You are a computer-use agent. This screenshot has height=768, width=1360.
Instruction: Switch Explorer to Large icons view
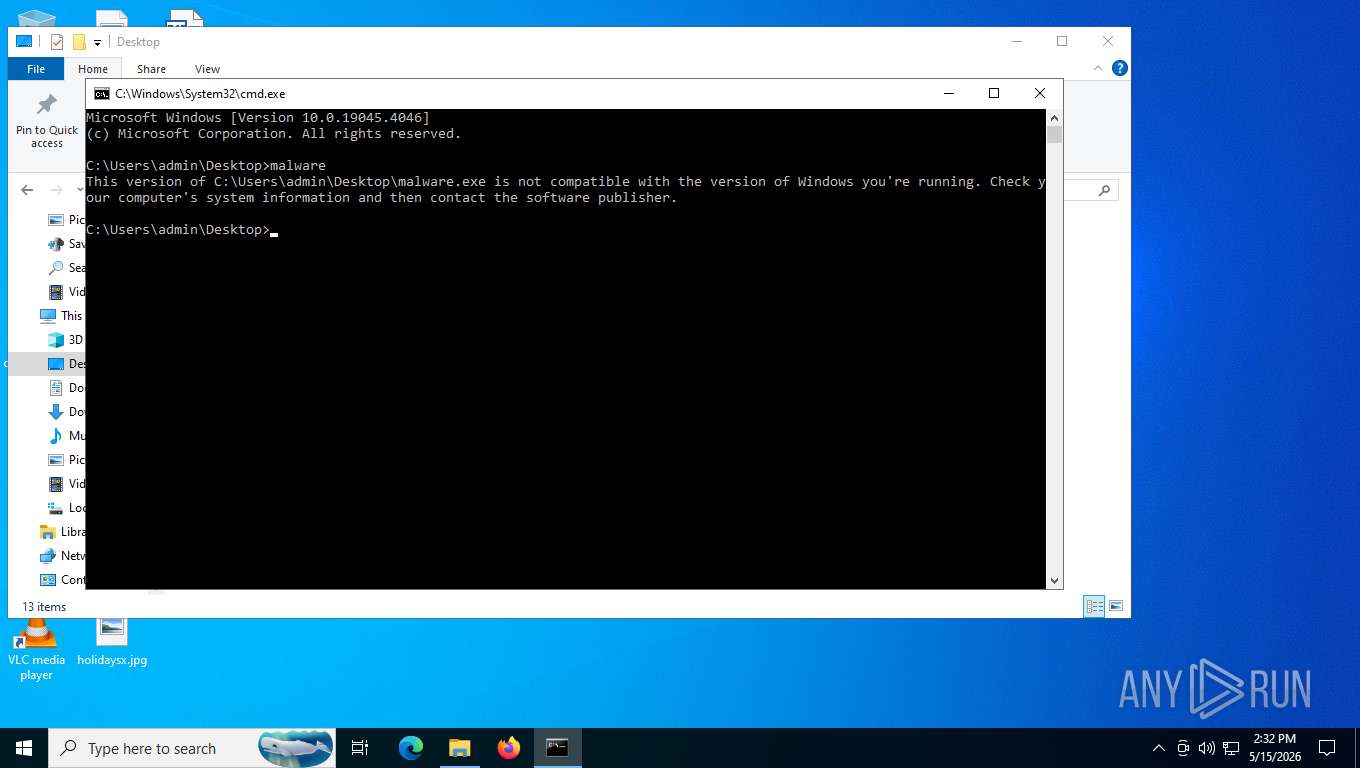click(x=1116, y=606)
